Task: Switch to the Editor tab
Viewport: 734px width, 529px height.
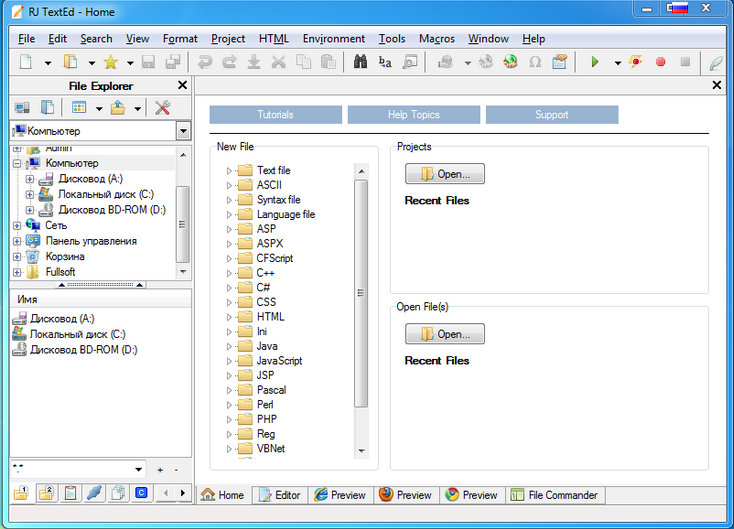Action: (279, 495)
